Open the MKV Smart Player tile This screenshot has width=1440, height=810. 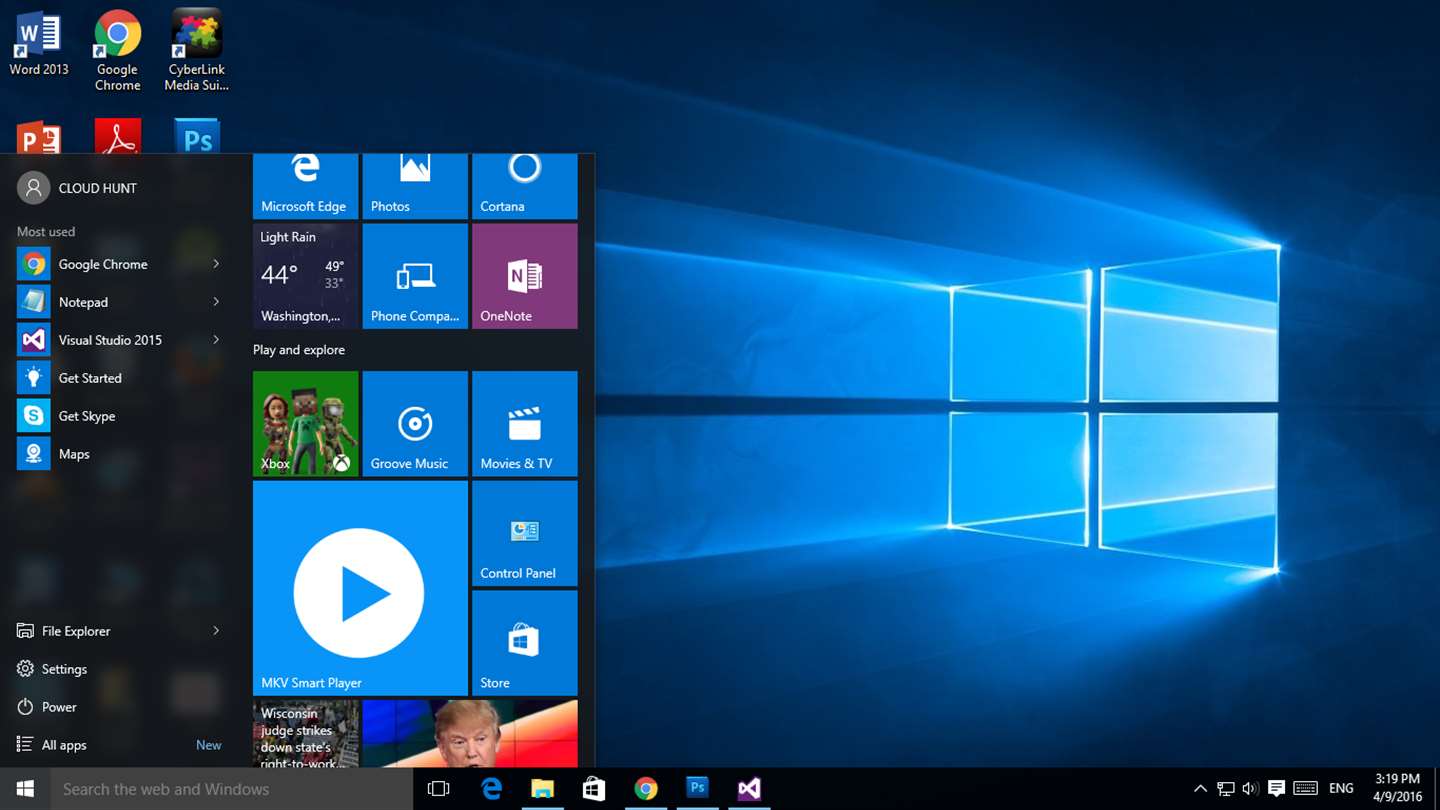[360, 588]
